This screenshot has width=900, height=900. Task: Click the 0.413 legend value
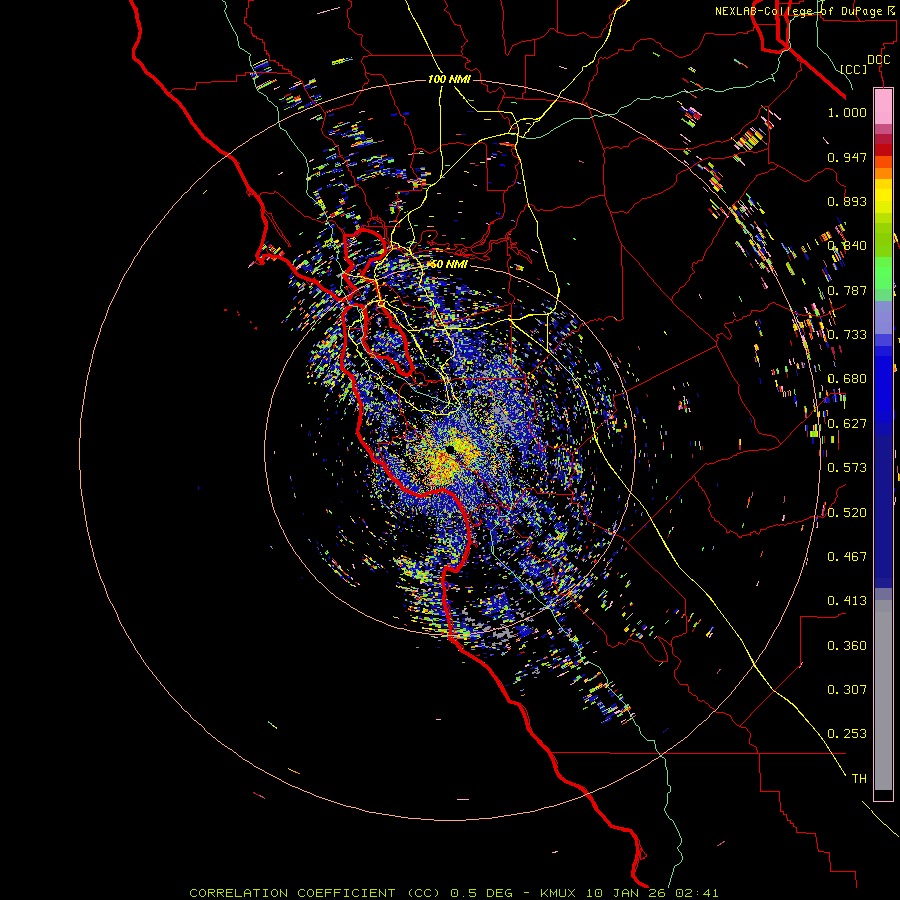click(x=847, y=601)
